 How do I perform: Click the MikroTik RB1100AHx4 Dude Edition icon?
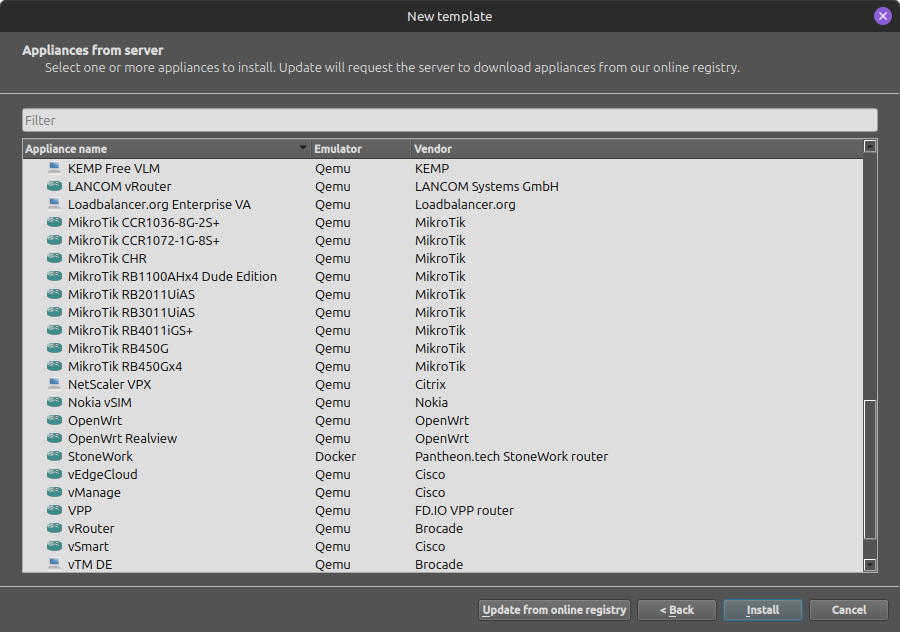click(55, 276)
